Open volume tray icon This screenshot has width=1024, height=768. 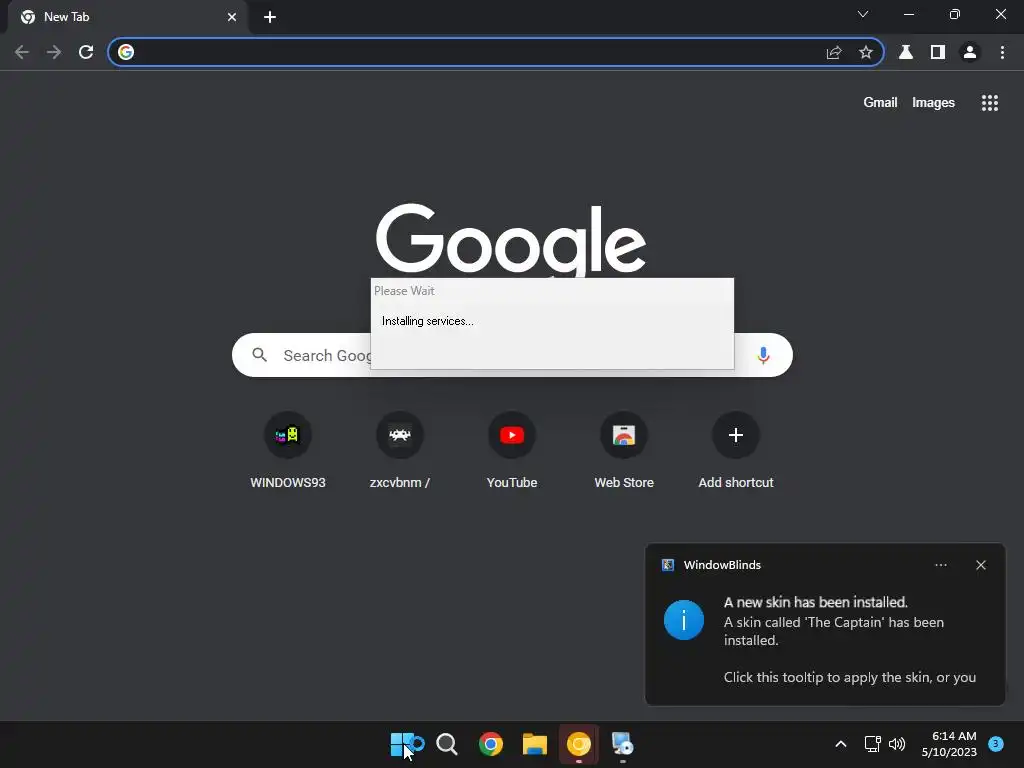pos(897,744)
